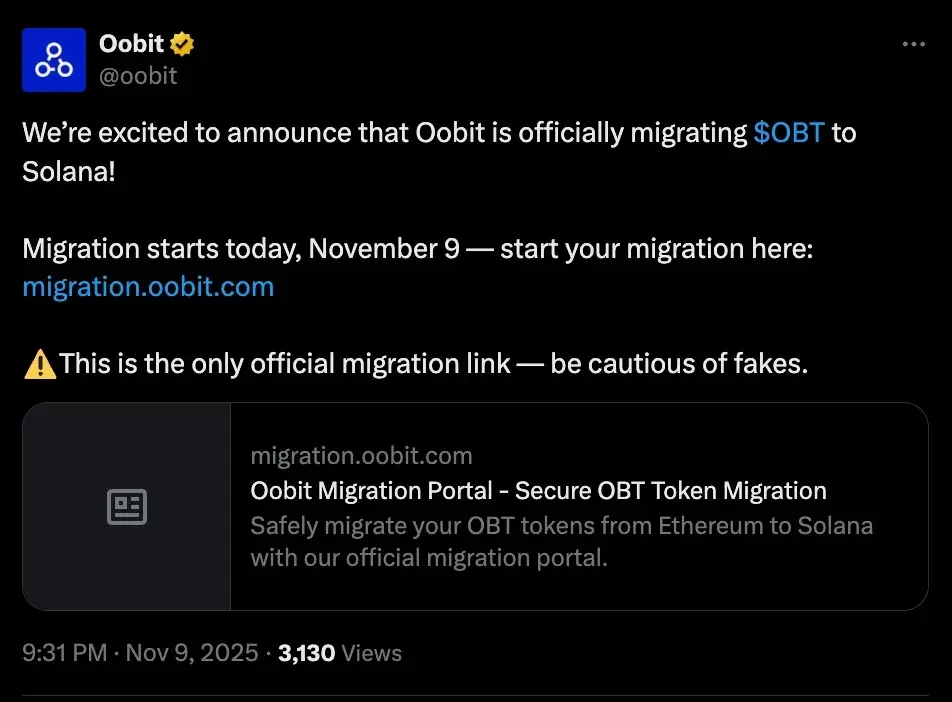Click the yellow warning triangle emoji

click(39, 364)
